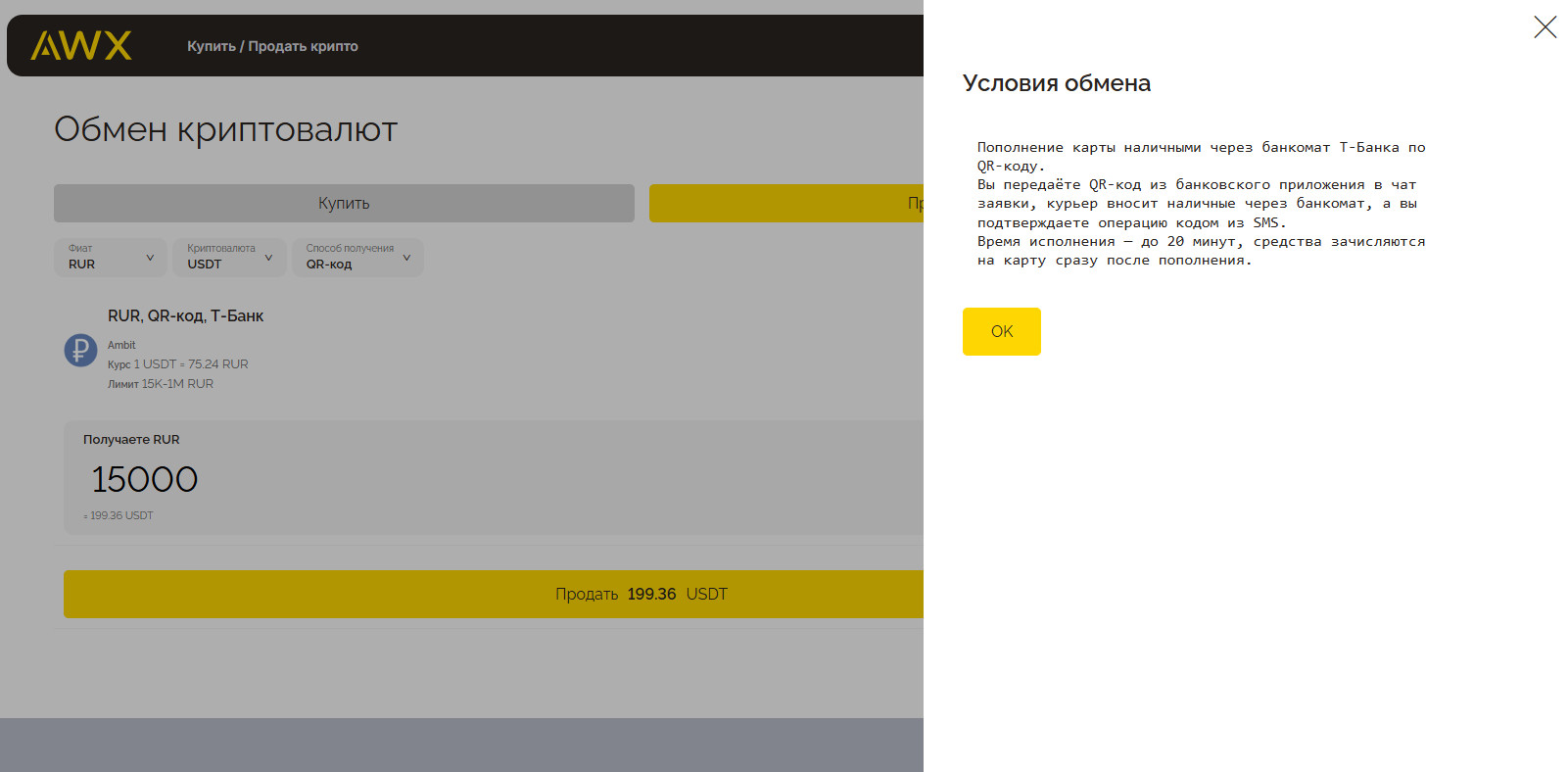Click the Ambit provider name
Image resolution: width=1568 pixels, height=772 pixels.
pyautogui.click(x=121, y=345)
